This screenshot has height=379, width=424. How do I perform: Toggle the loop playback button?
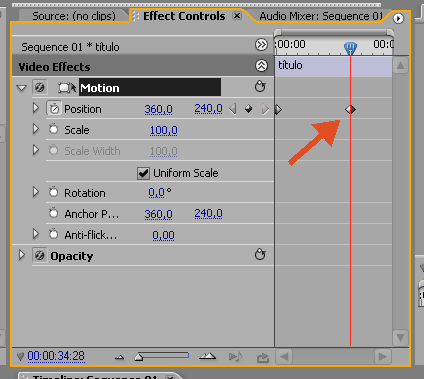263,358
